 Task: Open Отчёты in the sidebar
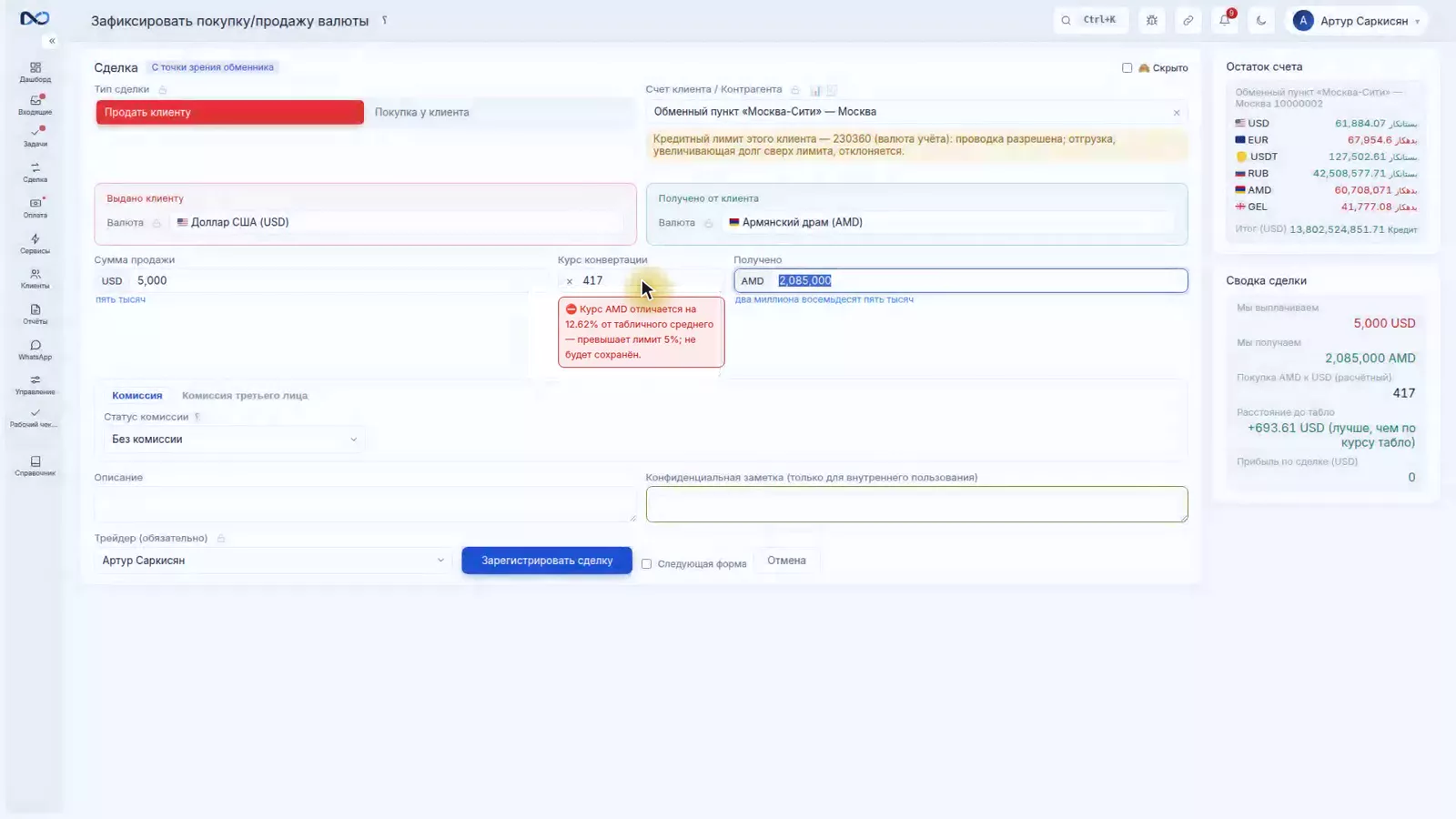click(x=35, y=314)
